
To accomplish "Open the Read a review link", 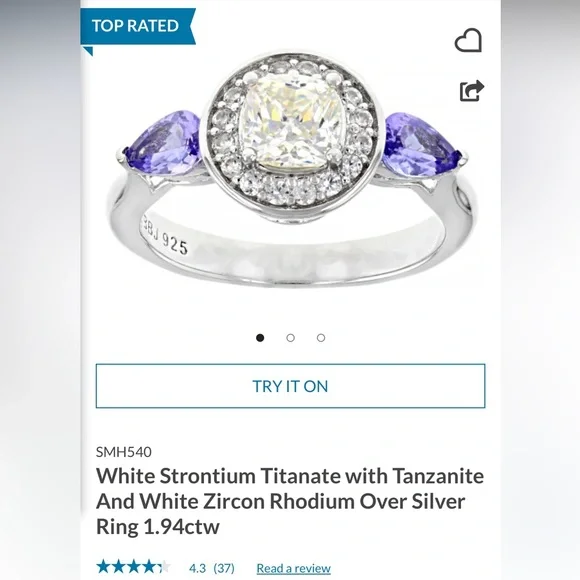I will pyautogui.click(x=294, y=568).
